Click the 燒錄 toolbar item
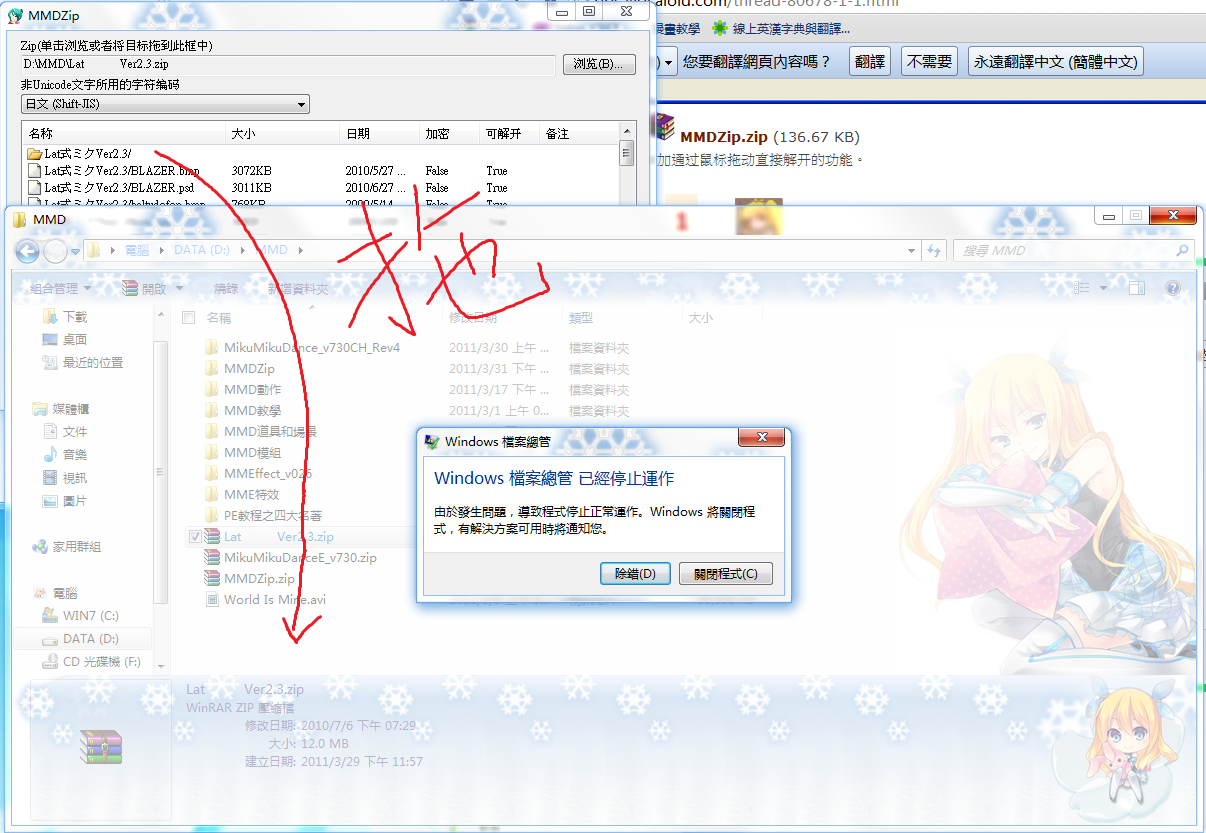Image resolution: width=1206 pixels, height=833 pixels. (227, 288)
